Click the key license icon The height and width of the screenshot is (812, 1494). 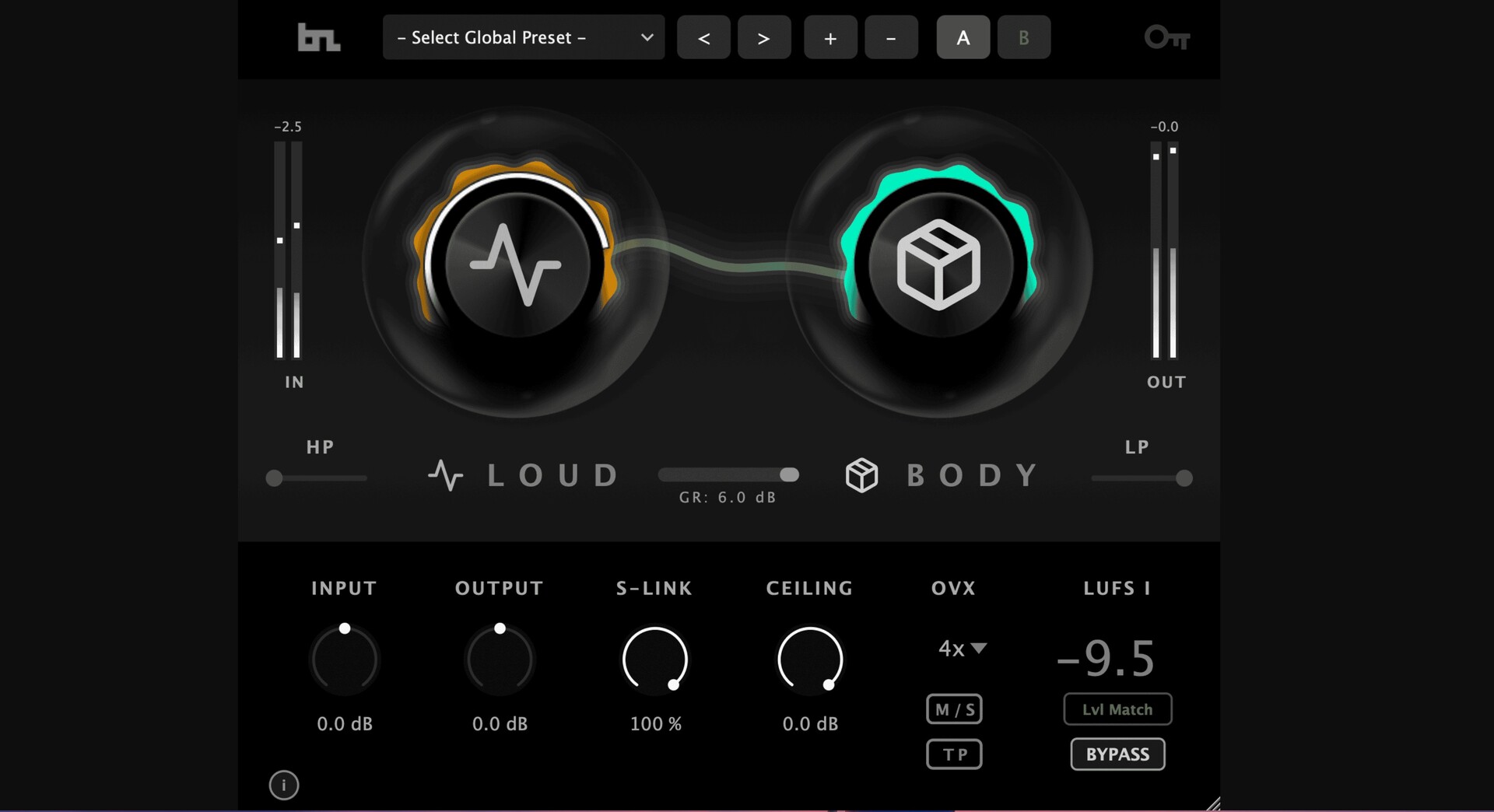1166,37
